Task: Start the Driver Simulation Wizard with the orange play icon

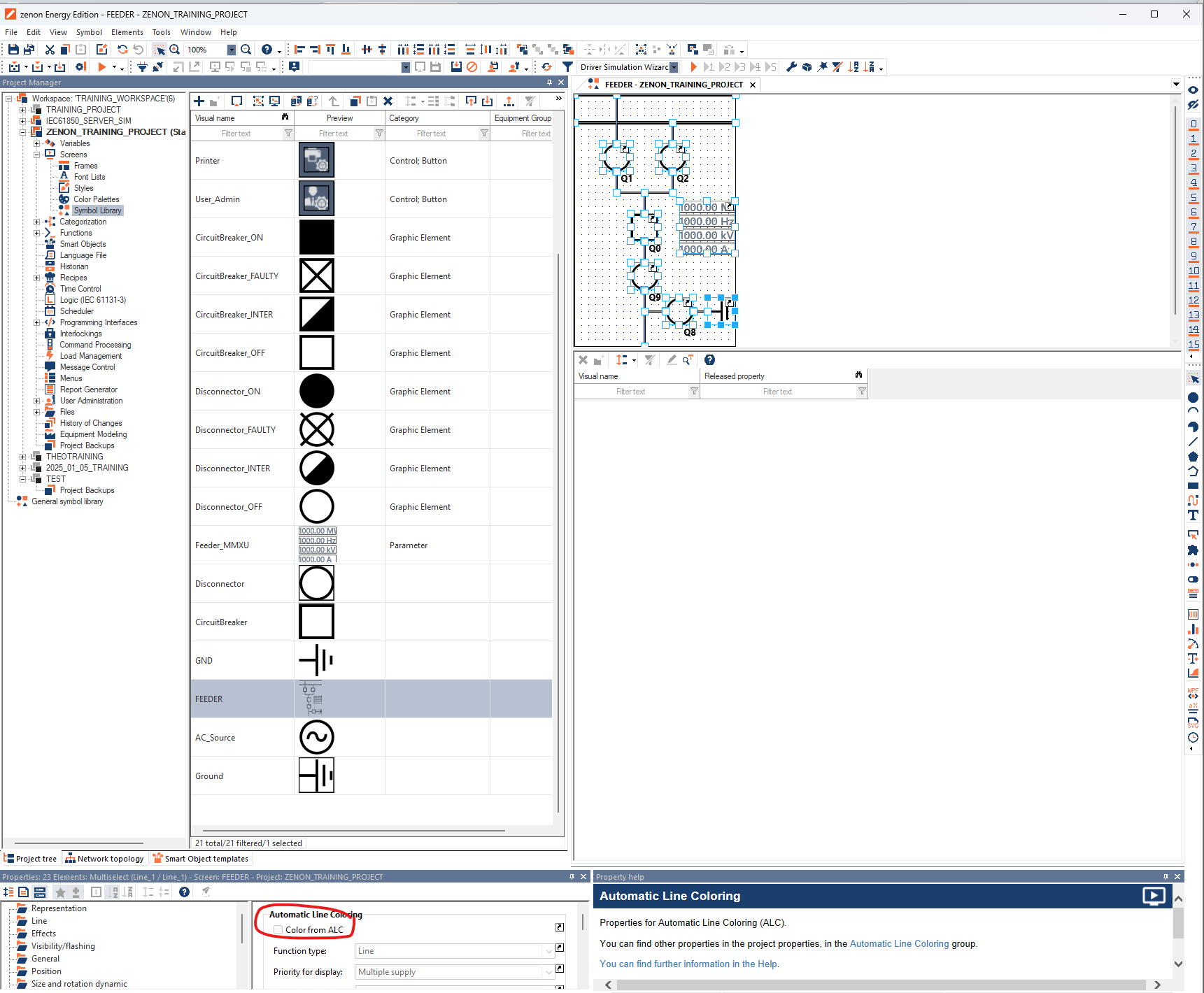Action: coord(693,67)
